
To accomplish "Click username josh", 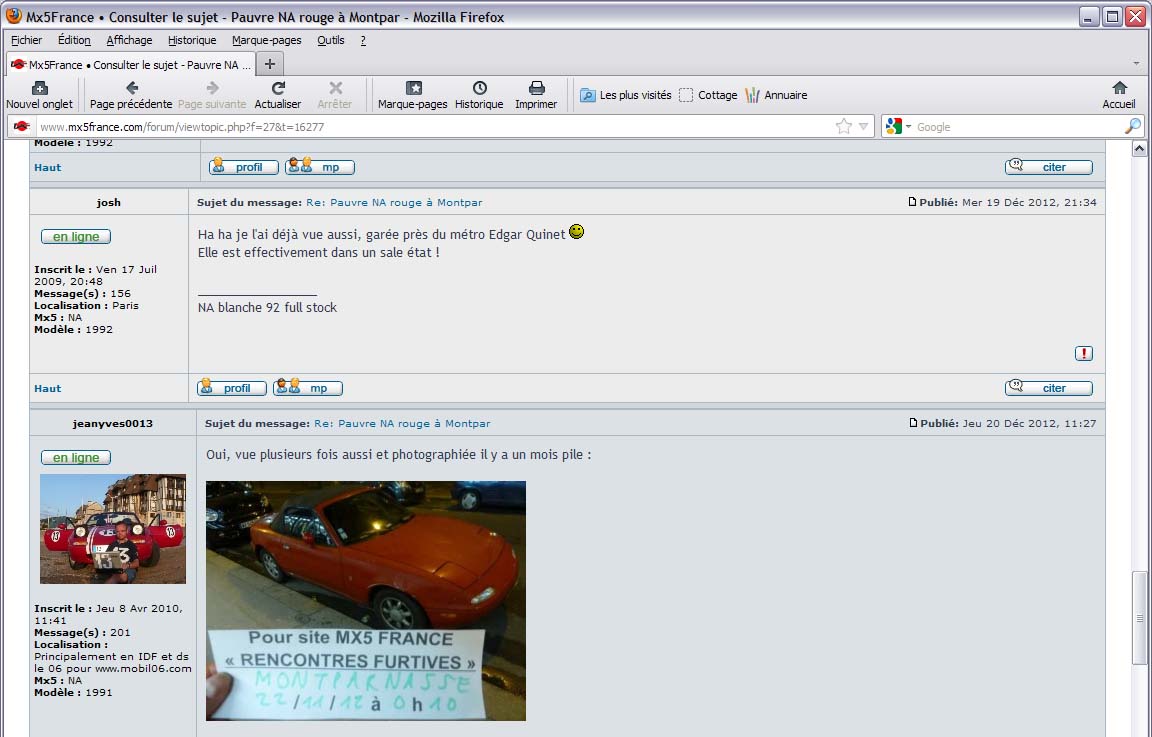I will point(109,202).
